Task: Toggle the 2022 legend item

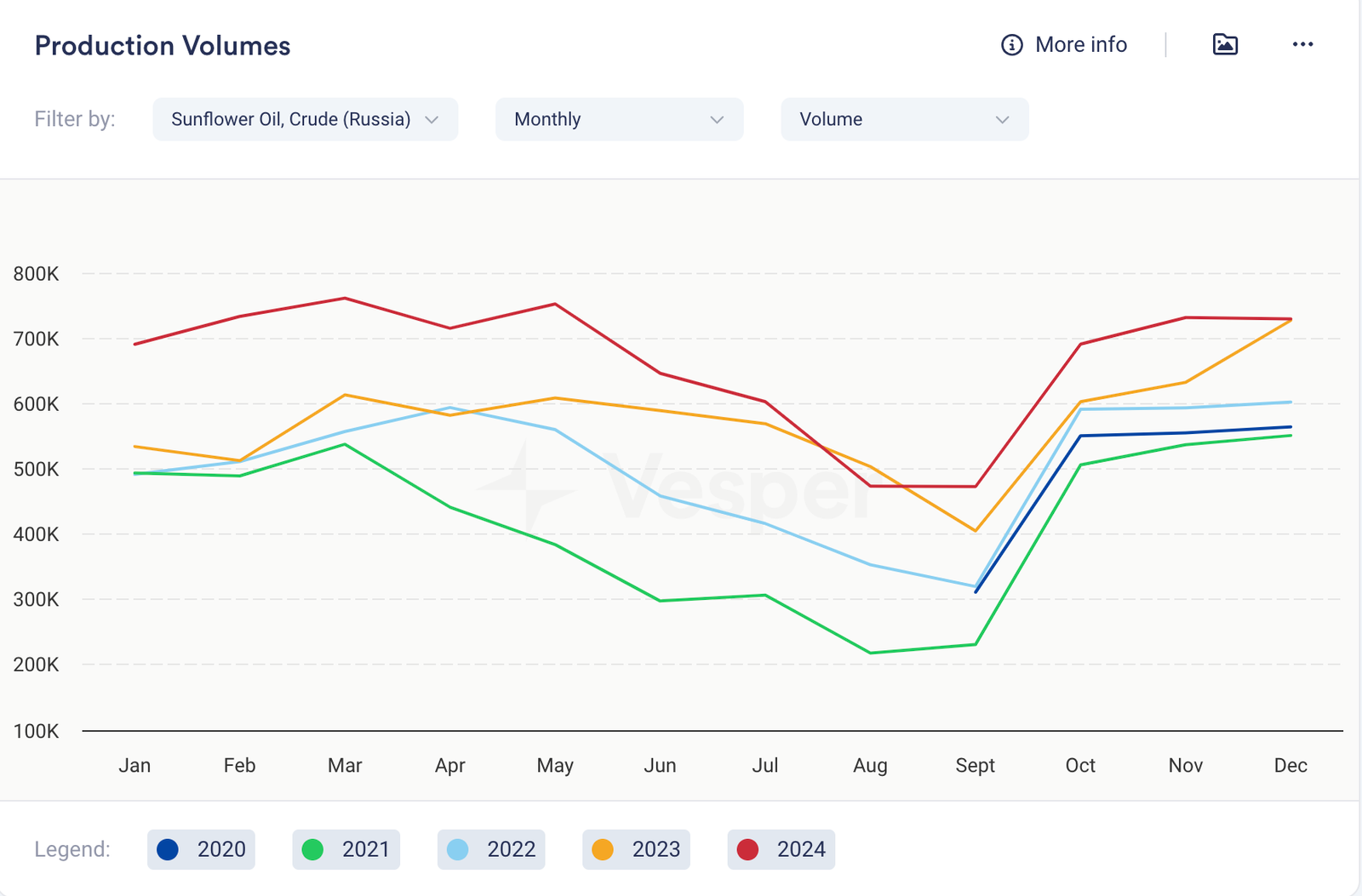Action: pos(491,849)
